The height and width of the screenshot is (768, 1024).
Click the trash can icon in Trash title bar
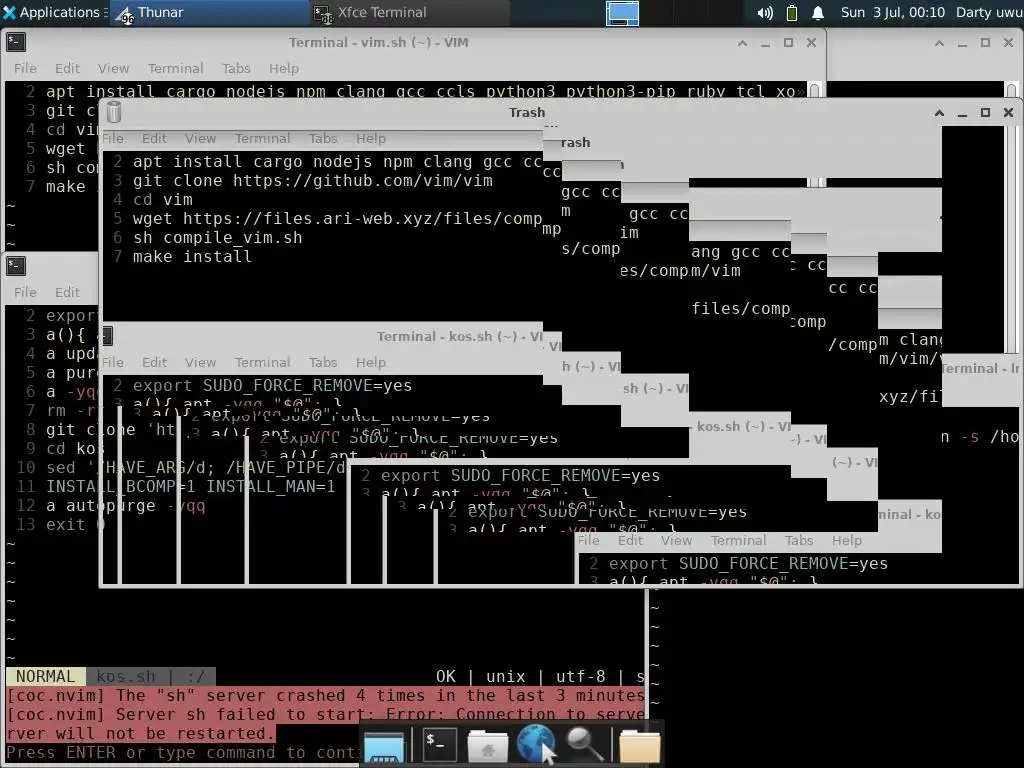(114, 112)
